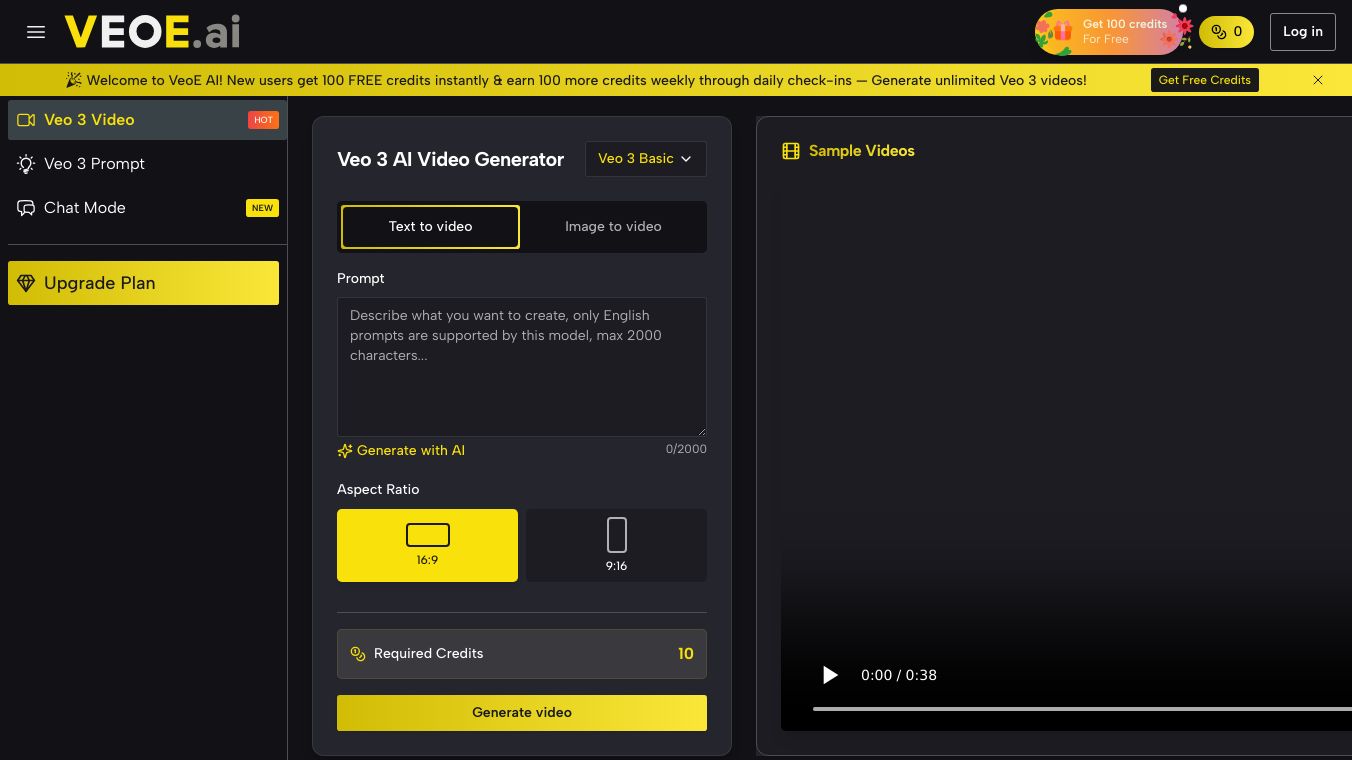Image resolution: width=1352 pixels, height=760 pixels.
Task: Click the VEOE.ai logo
Action: coord(152,32)
